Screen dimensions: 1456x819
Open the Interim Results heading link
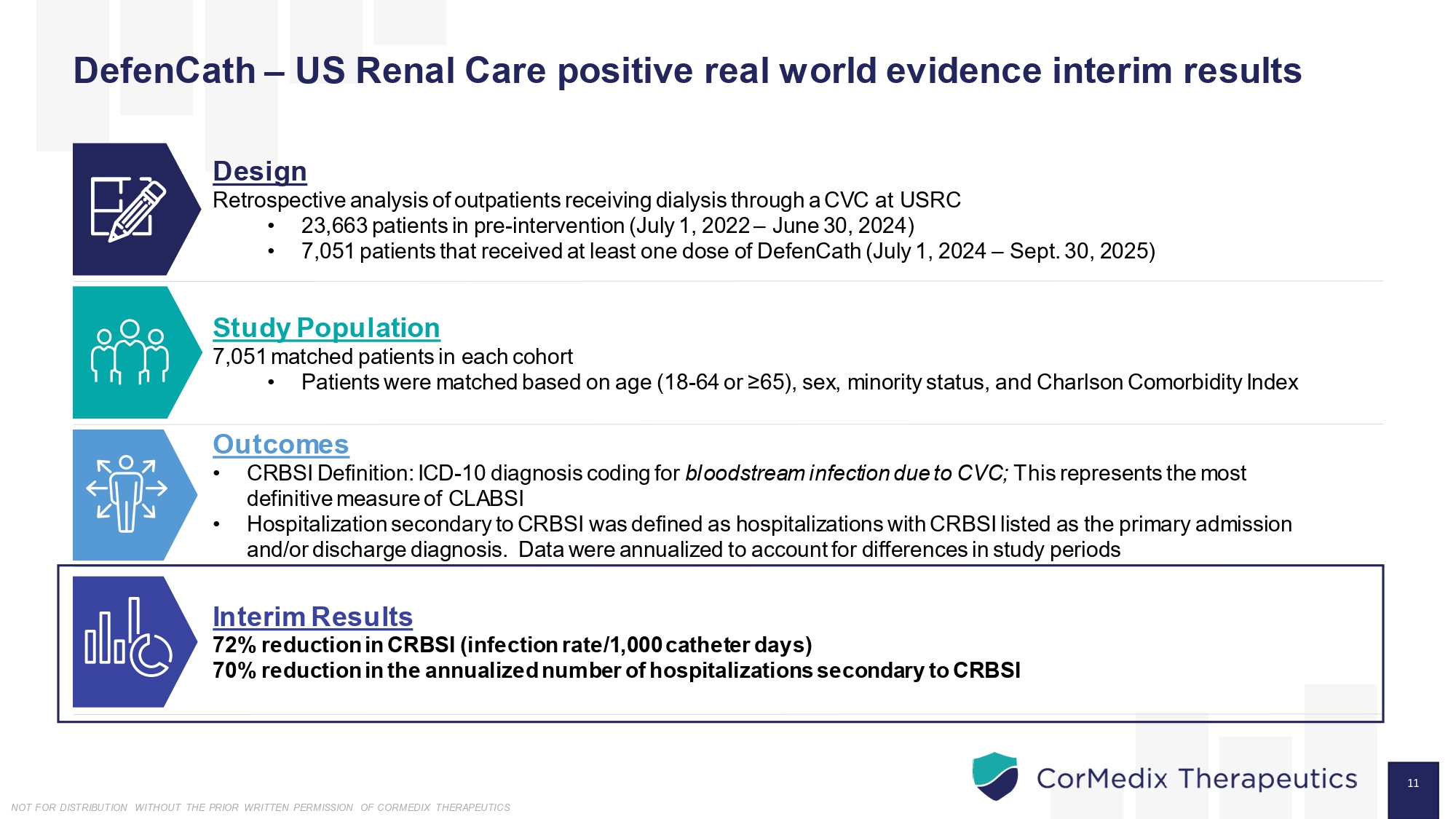tap(312, 617)
